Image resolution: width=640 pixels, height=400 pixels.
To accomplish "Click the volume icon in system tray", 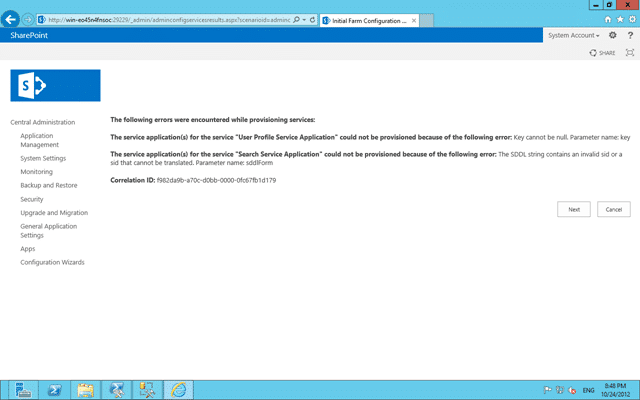I will coord(572,390).
